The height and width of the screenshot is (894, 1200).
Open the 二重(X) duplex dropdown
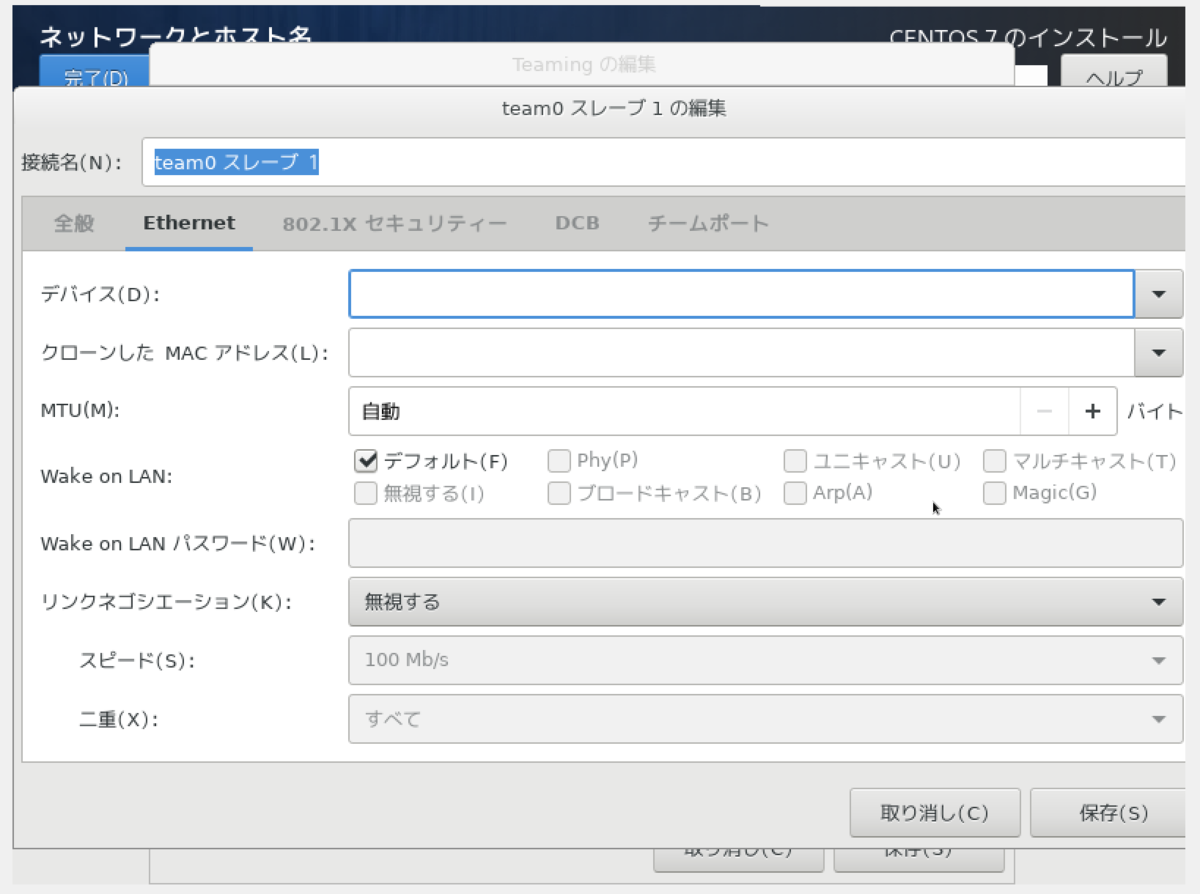click(x=1158, y=718)
